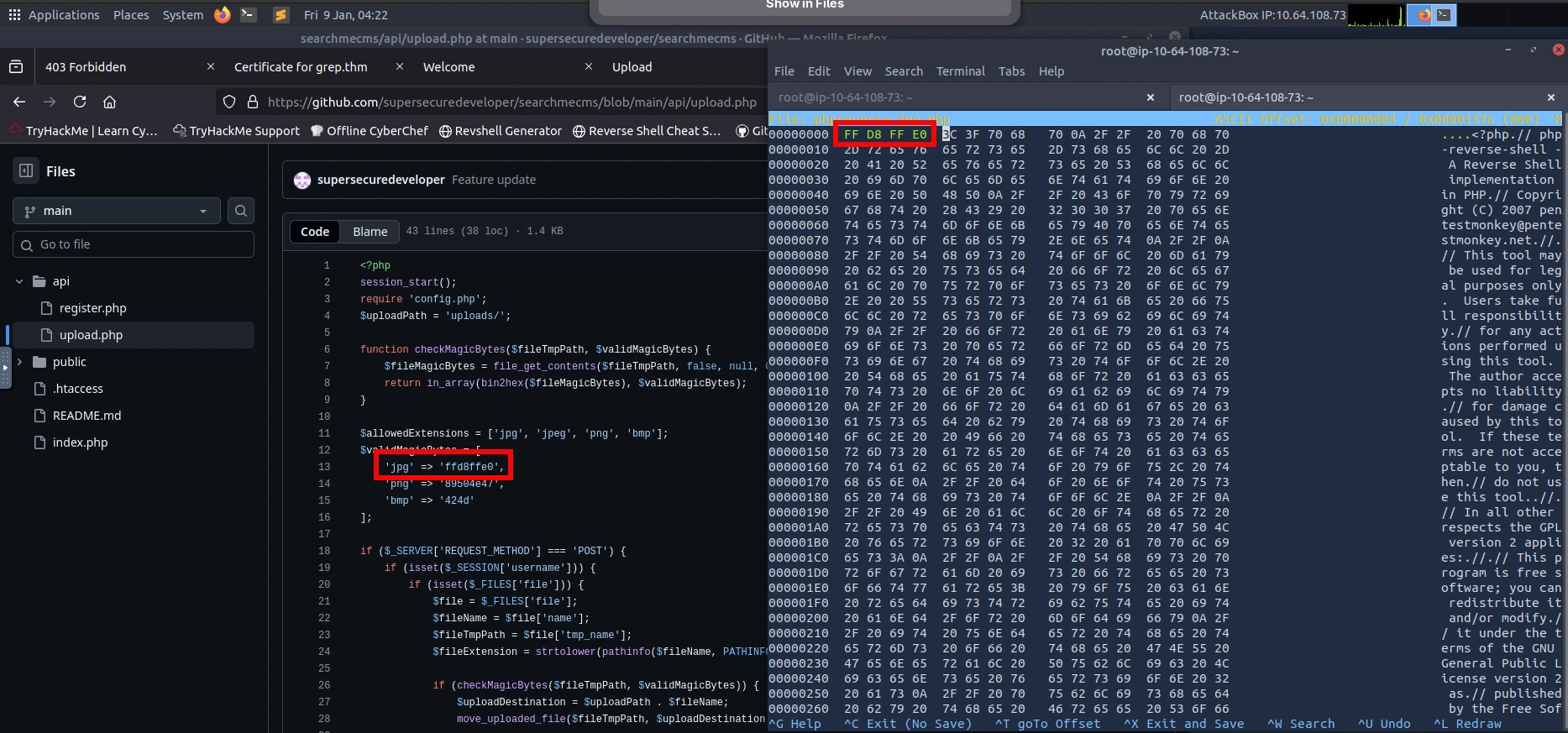The image size is (1568, 733).
Task: Click the padlock site security icon
Action: tap(252, 102)
